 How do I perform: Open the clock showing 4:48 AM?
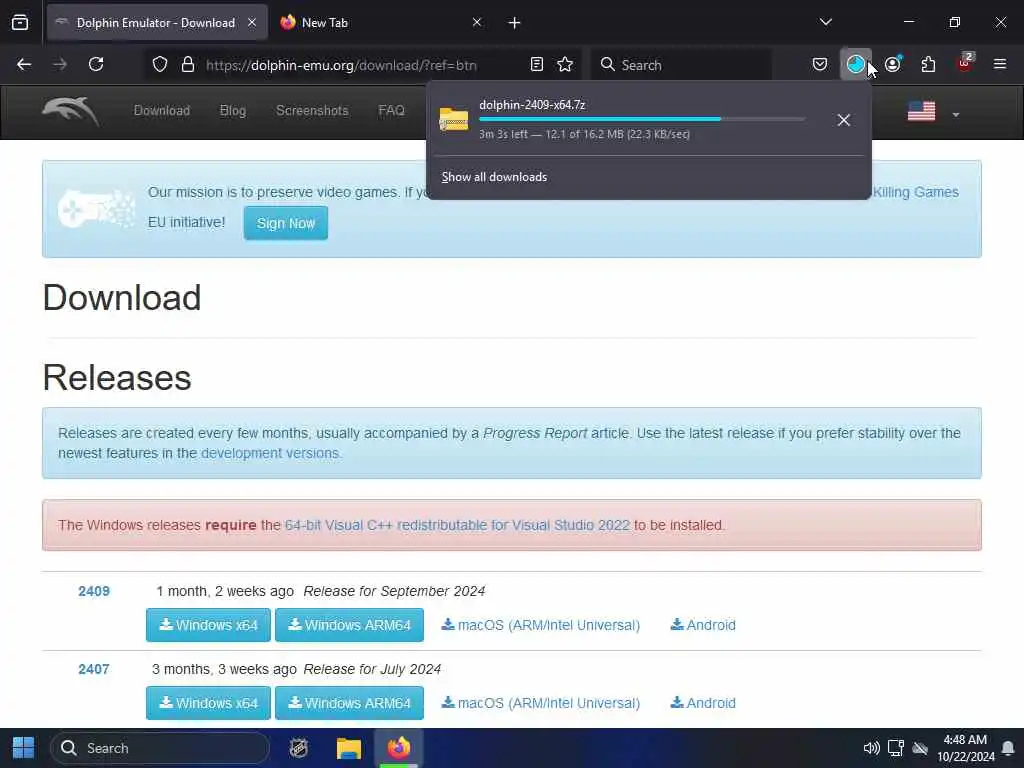pos(965,748)
